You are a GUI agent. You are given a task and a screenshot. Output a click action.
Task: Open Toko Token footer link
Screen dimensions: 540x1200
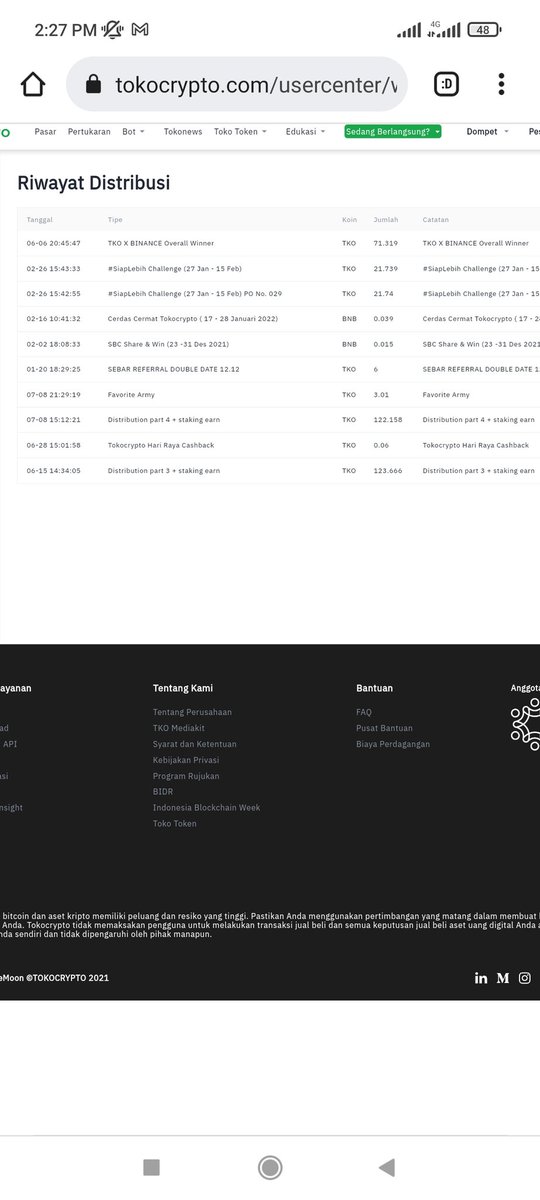coord(175,824)
